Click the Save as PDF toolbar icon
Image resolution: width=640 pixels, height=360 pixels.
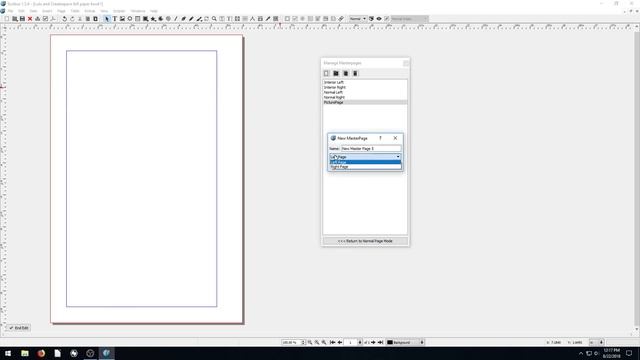(x=53, y=19)
